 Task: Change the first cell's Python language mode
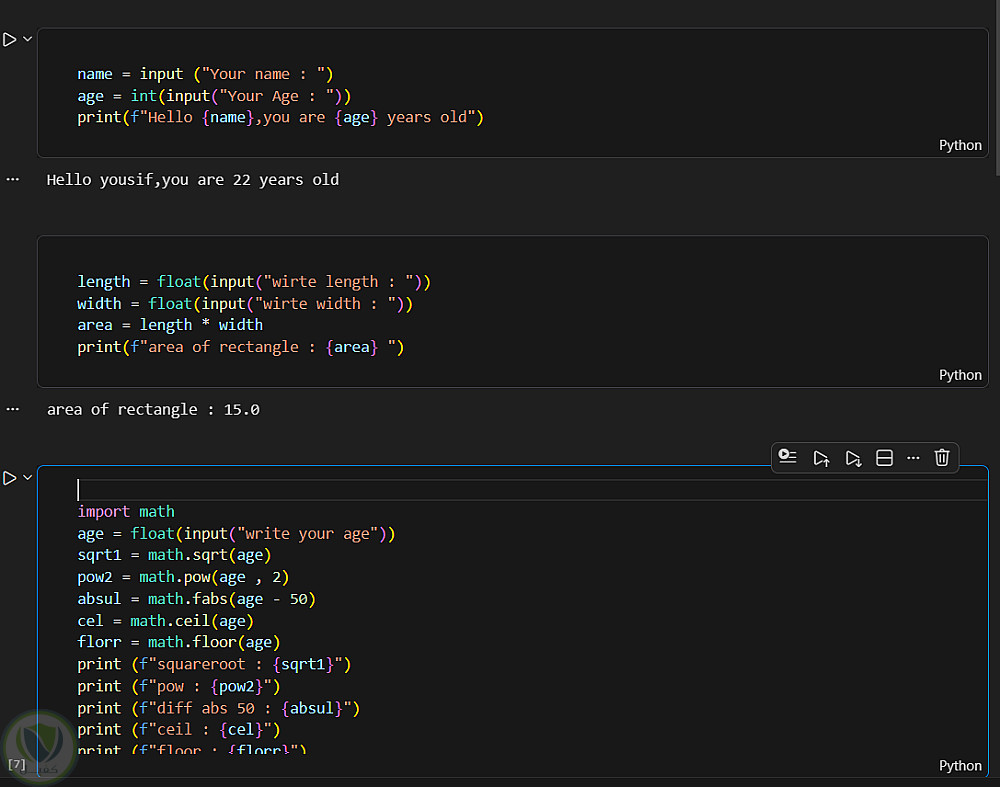[960, 145]
